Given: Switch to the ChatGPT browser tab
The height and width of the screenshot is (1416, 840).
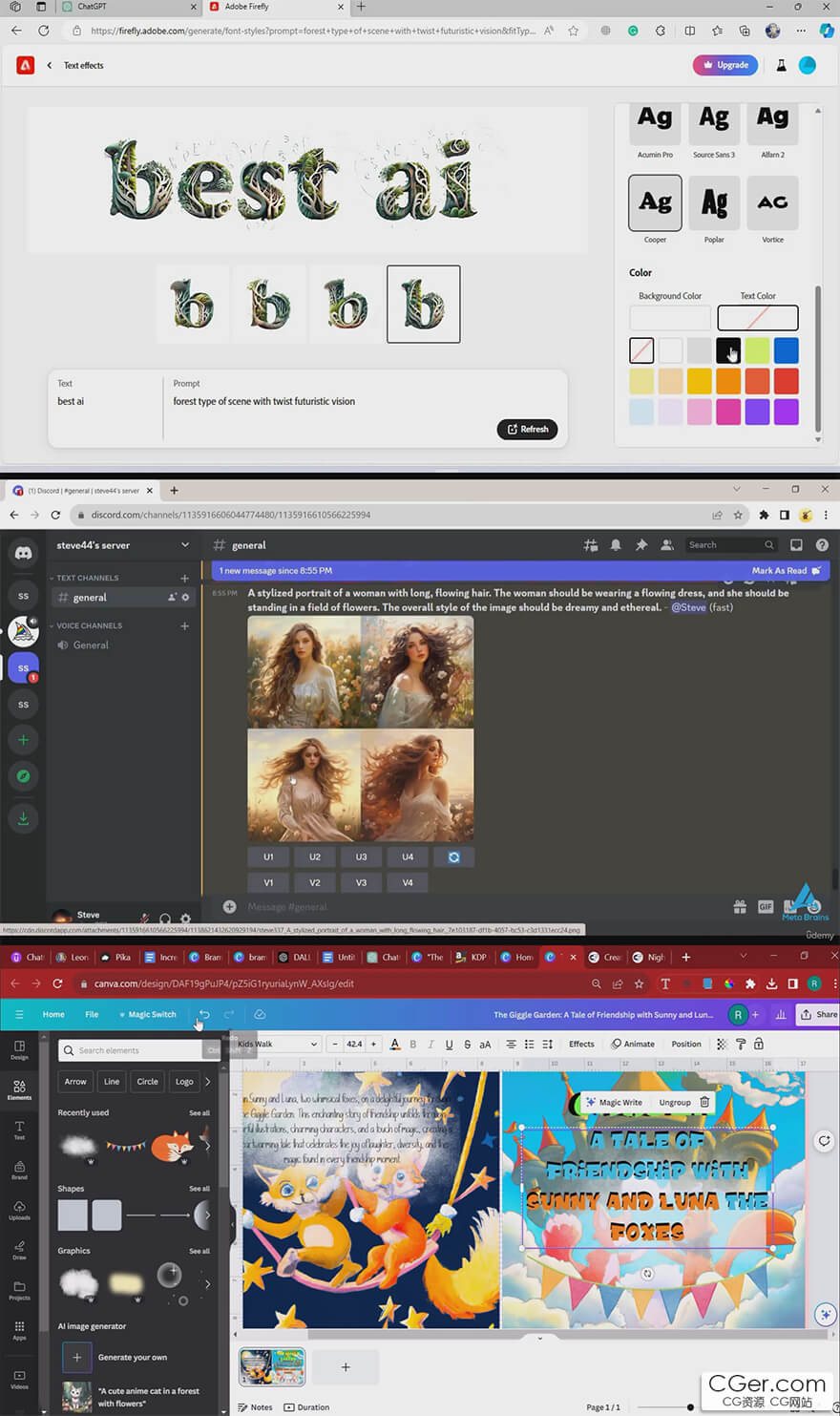Looking at the screenshot, I should point(93,7).
